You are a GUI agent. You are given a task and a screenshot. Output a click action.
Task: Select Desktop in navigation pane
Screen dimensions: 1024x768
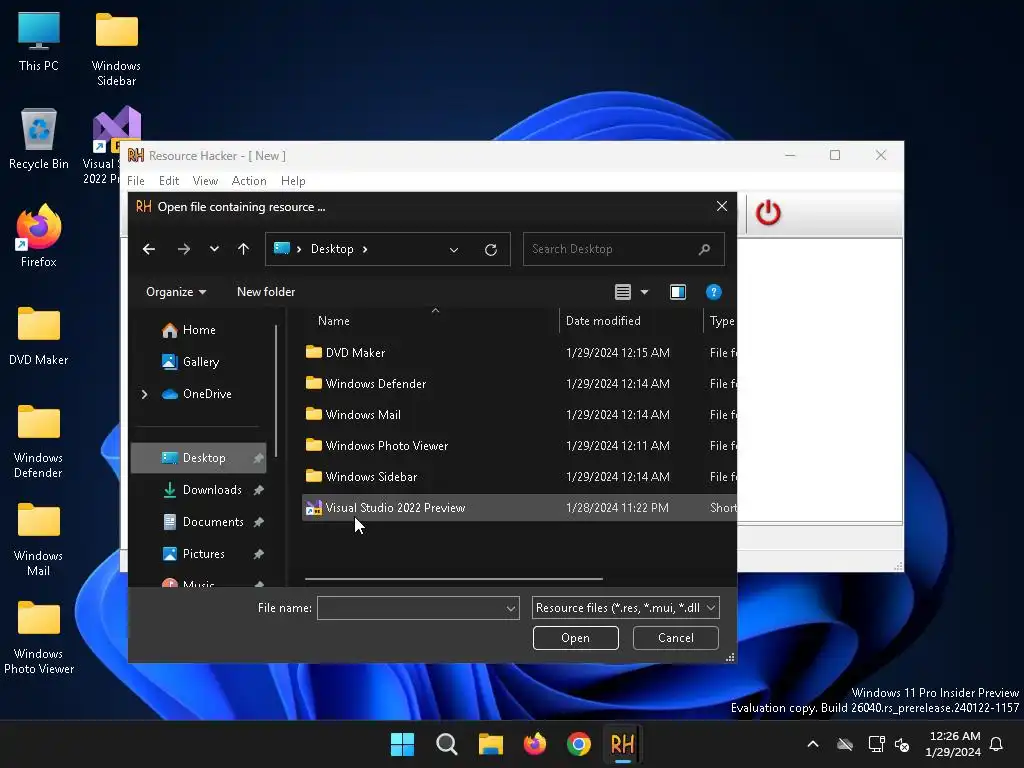[x=199, y=458]
